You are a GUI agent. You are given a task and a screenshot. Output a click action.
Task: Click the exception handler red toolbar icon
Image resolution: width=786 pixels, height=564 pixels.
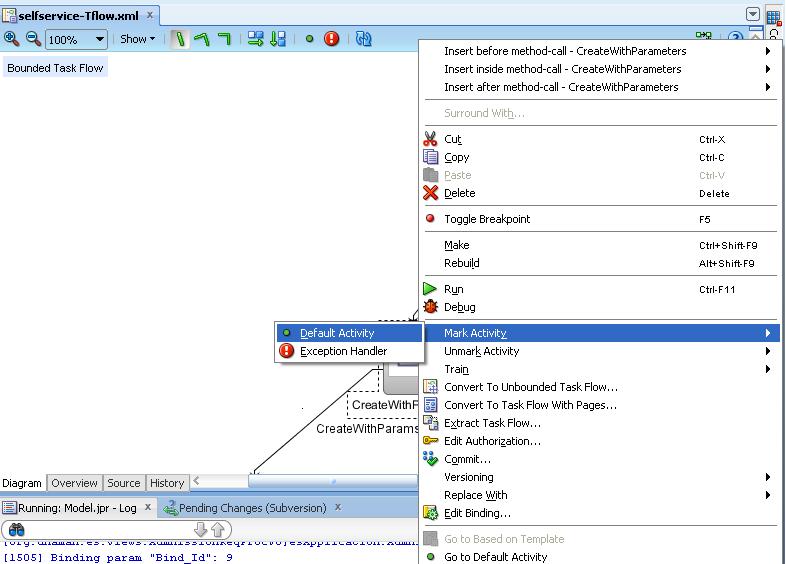(332, 40)
